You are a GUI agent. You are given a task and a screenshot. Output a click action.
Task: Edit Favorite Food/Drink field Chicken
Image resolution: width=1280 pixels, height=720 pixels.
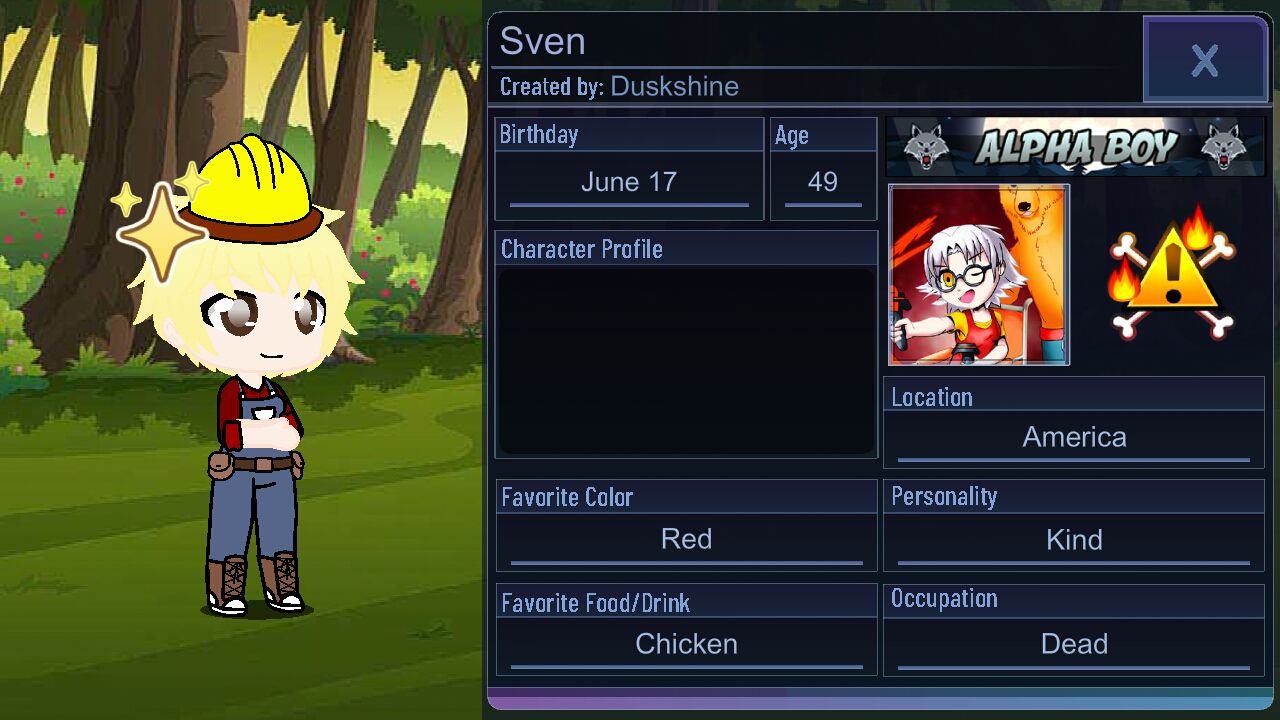tap(687, 645)
